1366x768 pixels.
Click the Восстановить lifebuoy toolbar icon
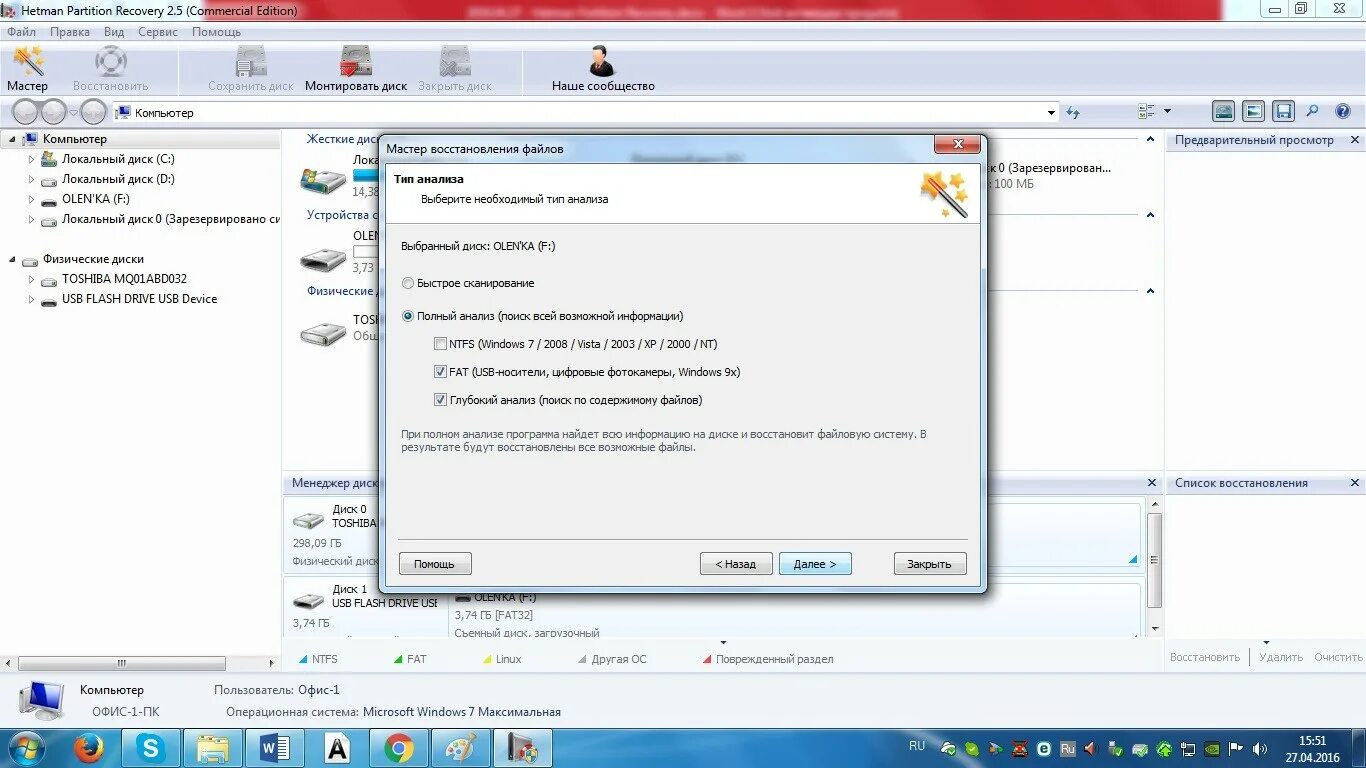pyautogui.click(x=110, y=69)
